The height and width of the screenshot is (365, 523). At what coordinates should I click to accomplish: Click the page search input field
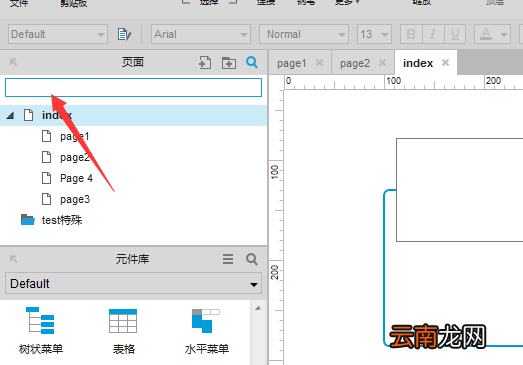(133, 87)
